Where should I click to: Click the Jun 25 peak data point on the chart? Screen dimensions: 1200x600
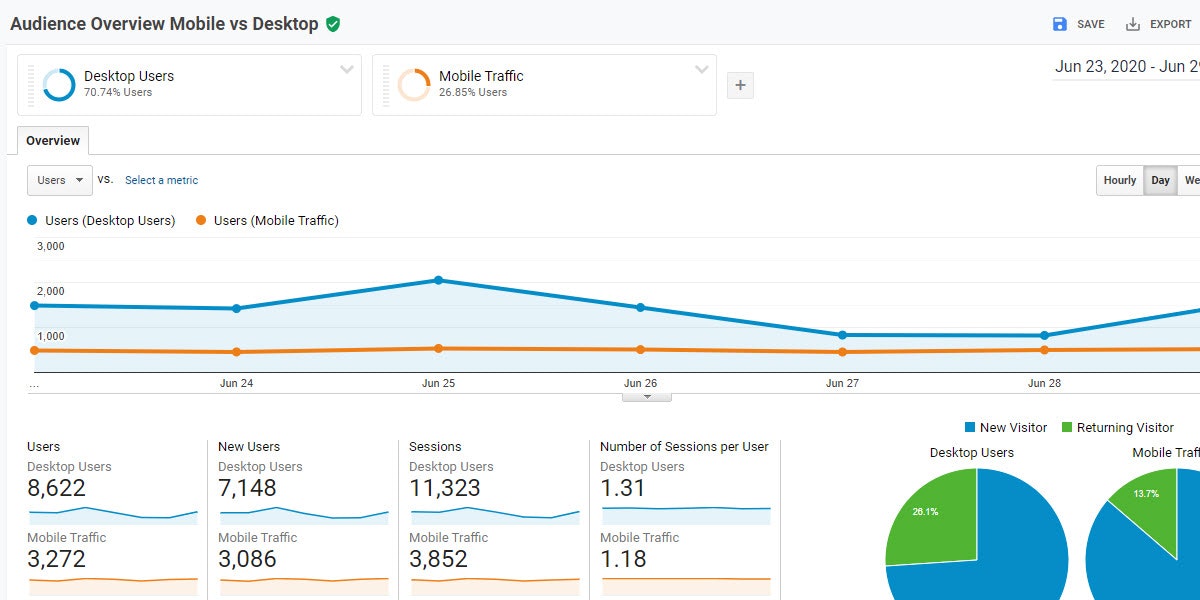coord(439,280)
